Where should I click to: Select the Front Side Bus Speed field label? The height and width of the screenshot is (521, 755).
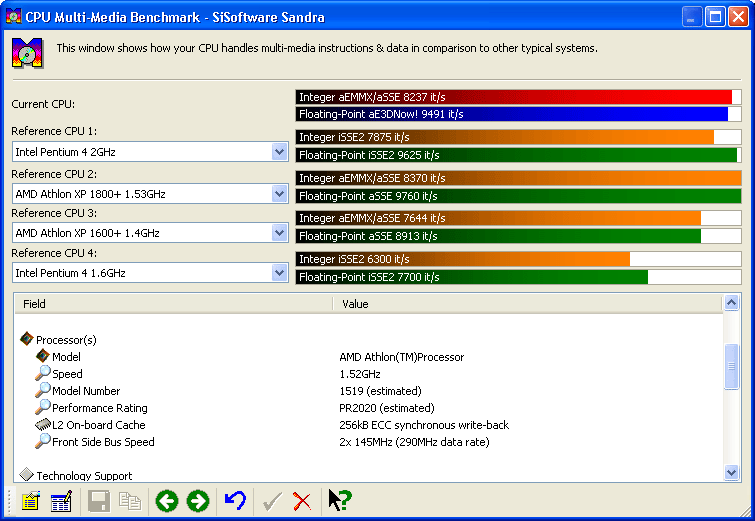coord(103,442)
